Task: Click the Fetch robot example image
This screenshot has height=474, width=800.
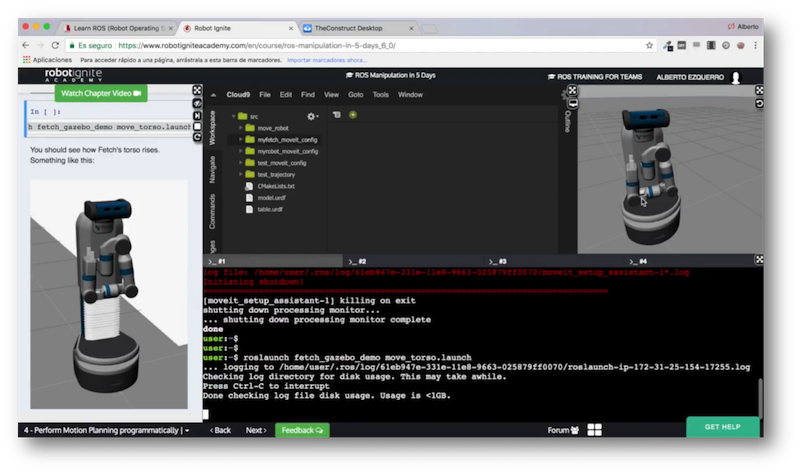Action: coord(109,294)
